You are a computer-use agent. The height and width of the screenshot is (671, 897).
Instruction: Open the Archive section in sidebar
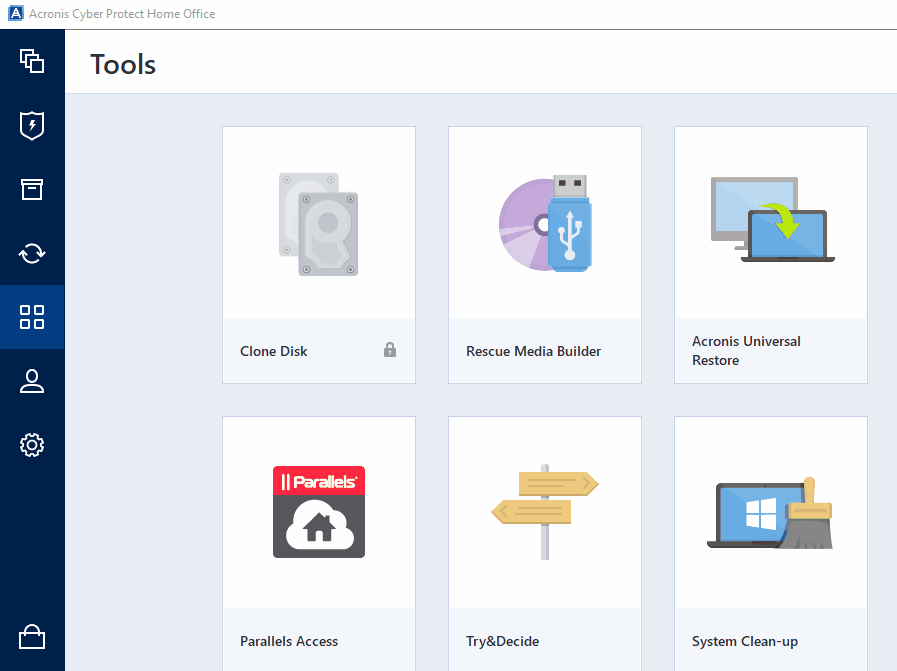tap(32, 189)
